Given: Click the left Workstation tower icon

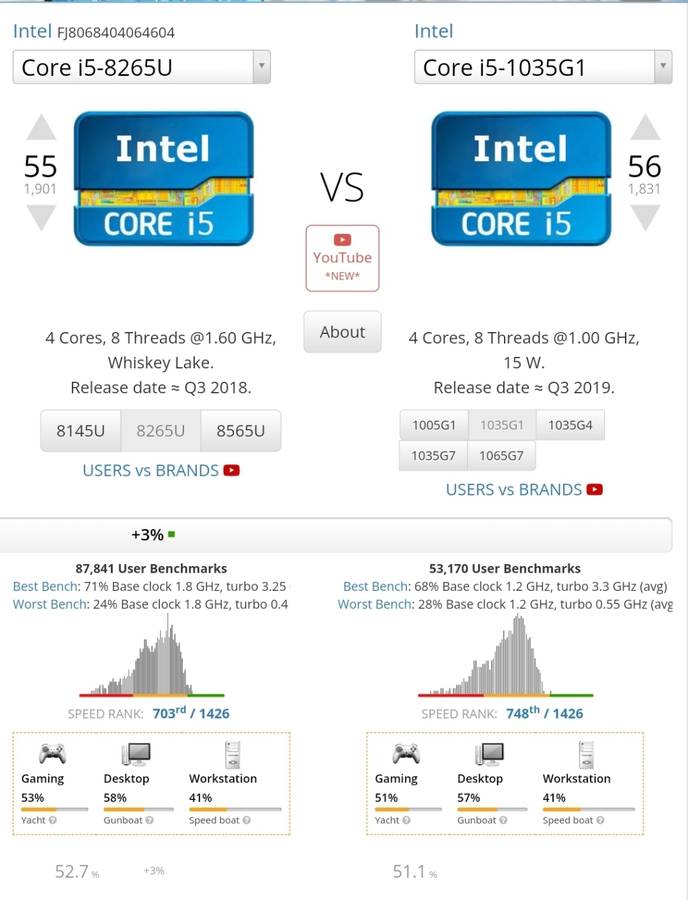Looking at the screenshot, I should (x=232, y=754).
